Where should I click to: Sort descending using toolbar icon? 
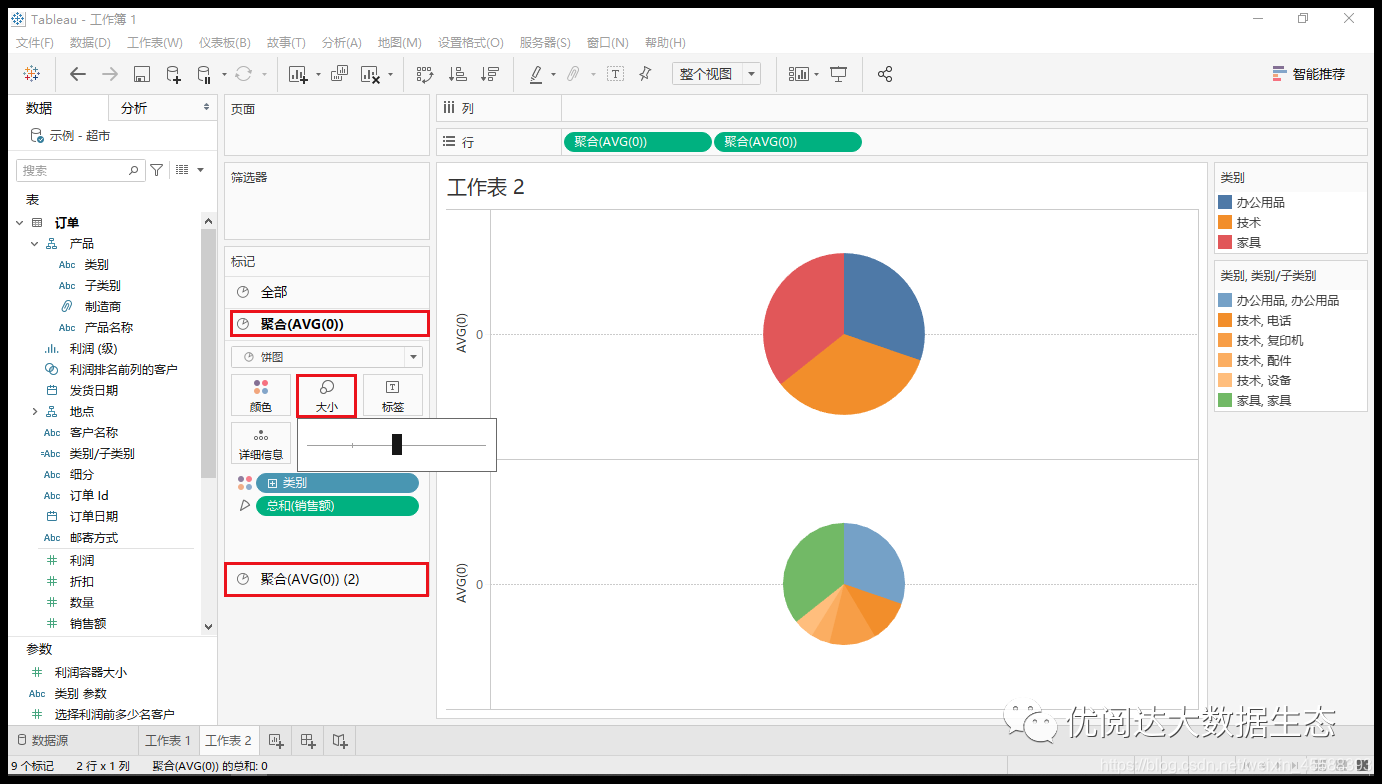(489, 74)
